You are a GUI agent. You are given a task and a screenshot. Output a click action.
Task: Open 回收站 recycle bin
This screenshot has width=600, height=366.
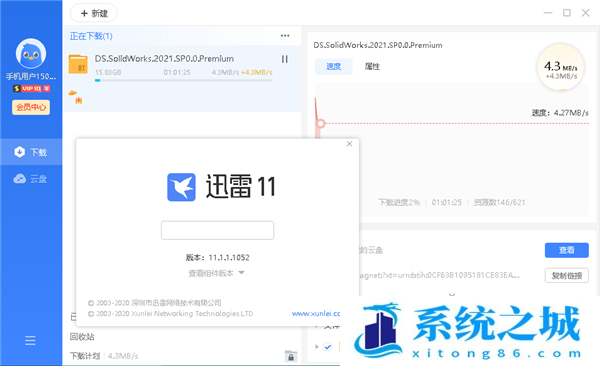(82, 337)
